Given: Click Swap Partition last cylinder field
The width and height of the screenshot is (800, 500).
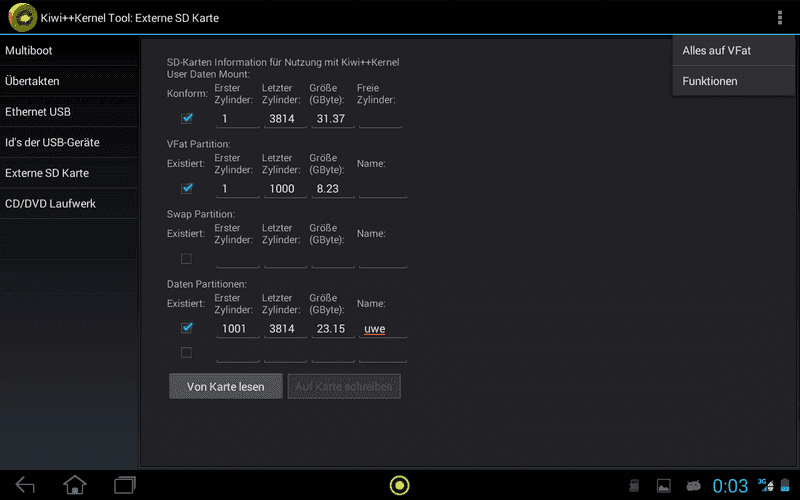Looking at the screenshot, I should (285, 259).
